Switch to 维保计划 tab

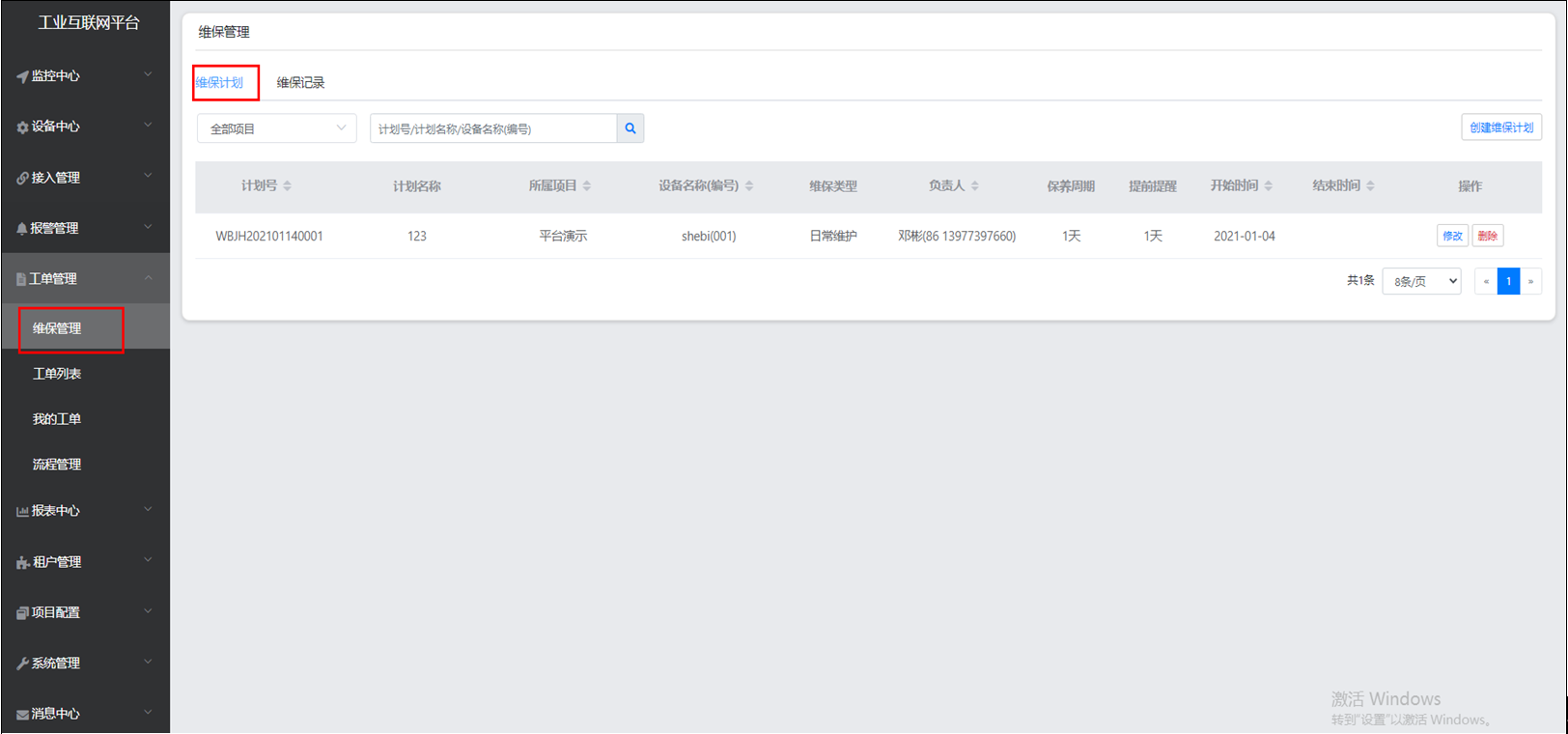(220, 83)
